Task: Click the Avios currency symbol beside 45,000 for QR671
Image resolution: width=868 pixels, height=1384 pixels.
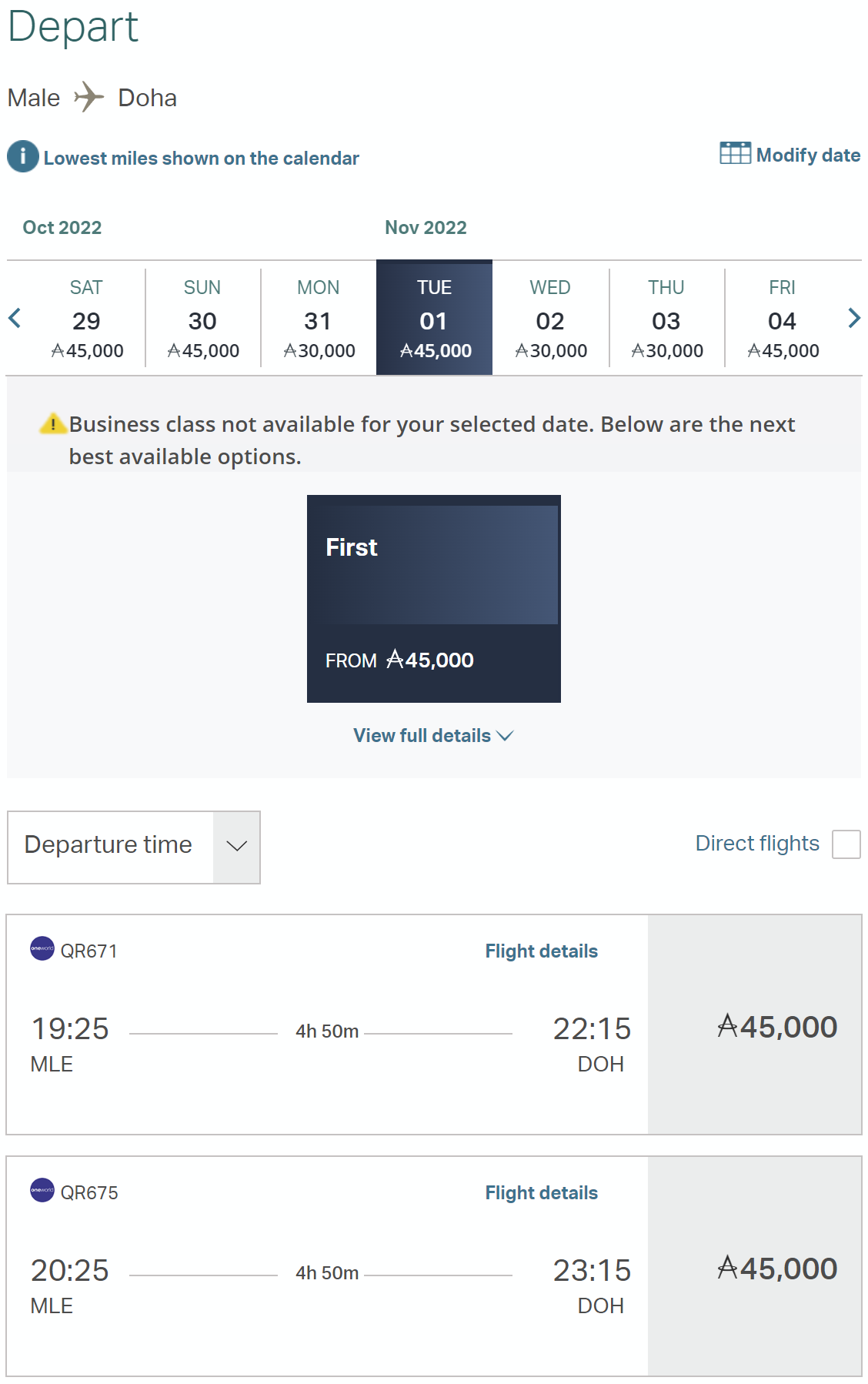Action: click(727, 1025)
